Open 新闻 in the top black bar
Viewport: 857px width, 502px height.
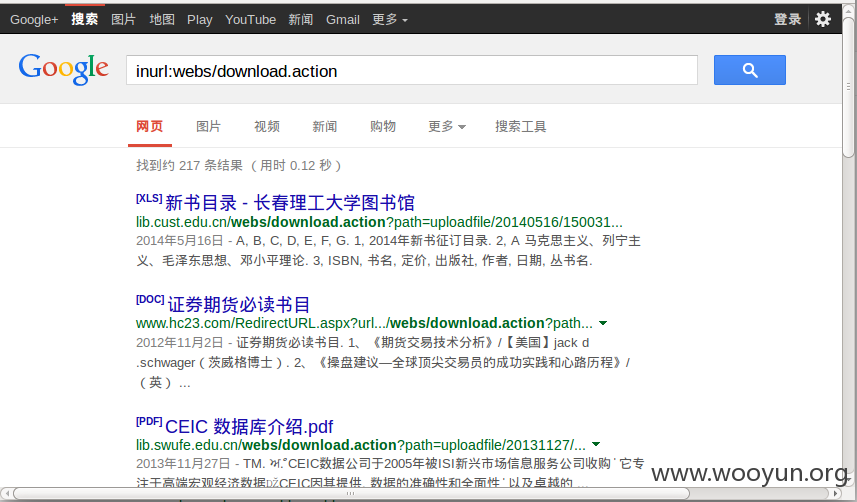point(301,20)
